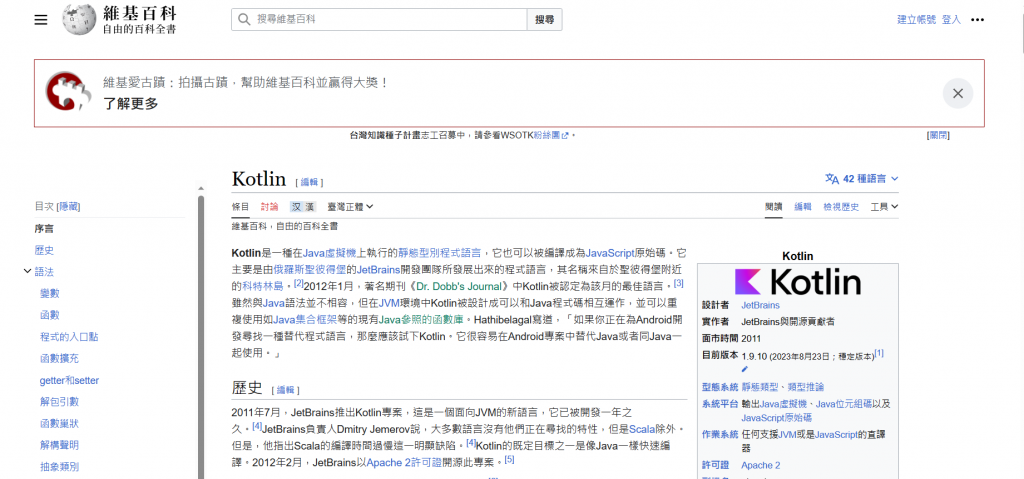The image size is (1024, 479).
Task: Click the 關閉 link of the sitenotice
Action: (938, 135)
